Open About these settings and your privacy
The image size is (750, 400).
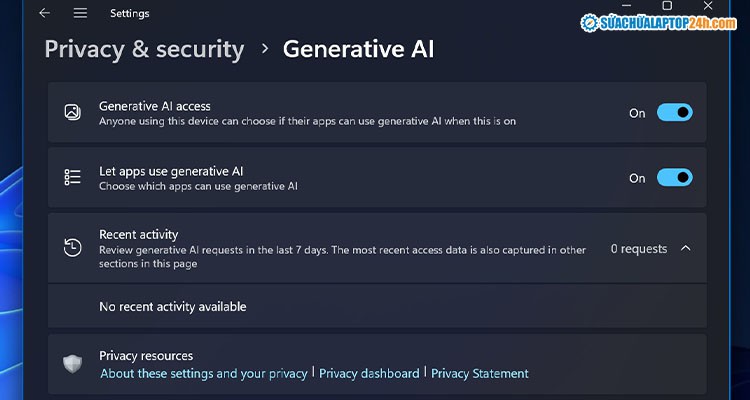pyautogui.click(x=204, y=373)
